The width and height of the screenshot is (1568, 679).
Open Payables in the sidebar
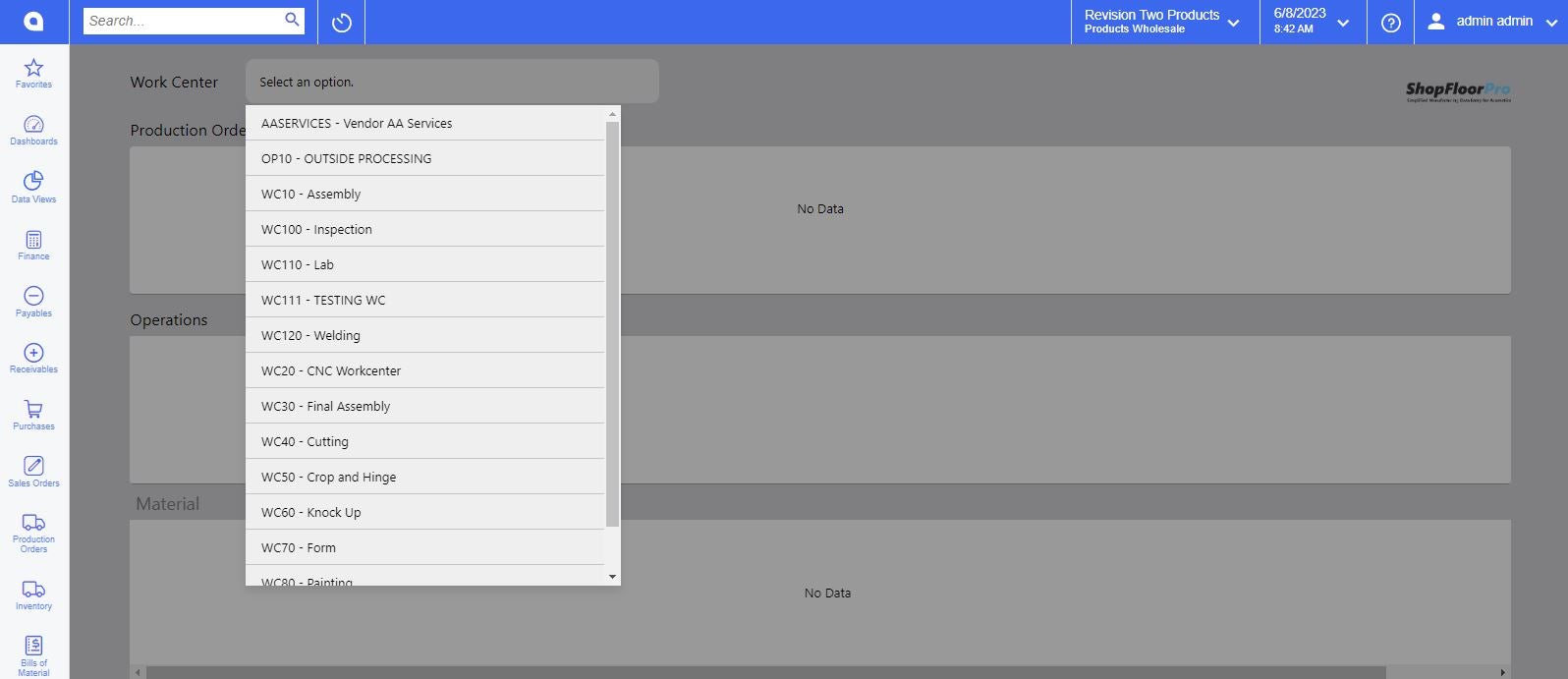[33, 302]
